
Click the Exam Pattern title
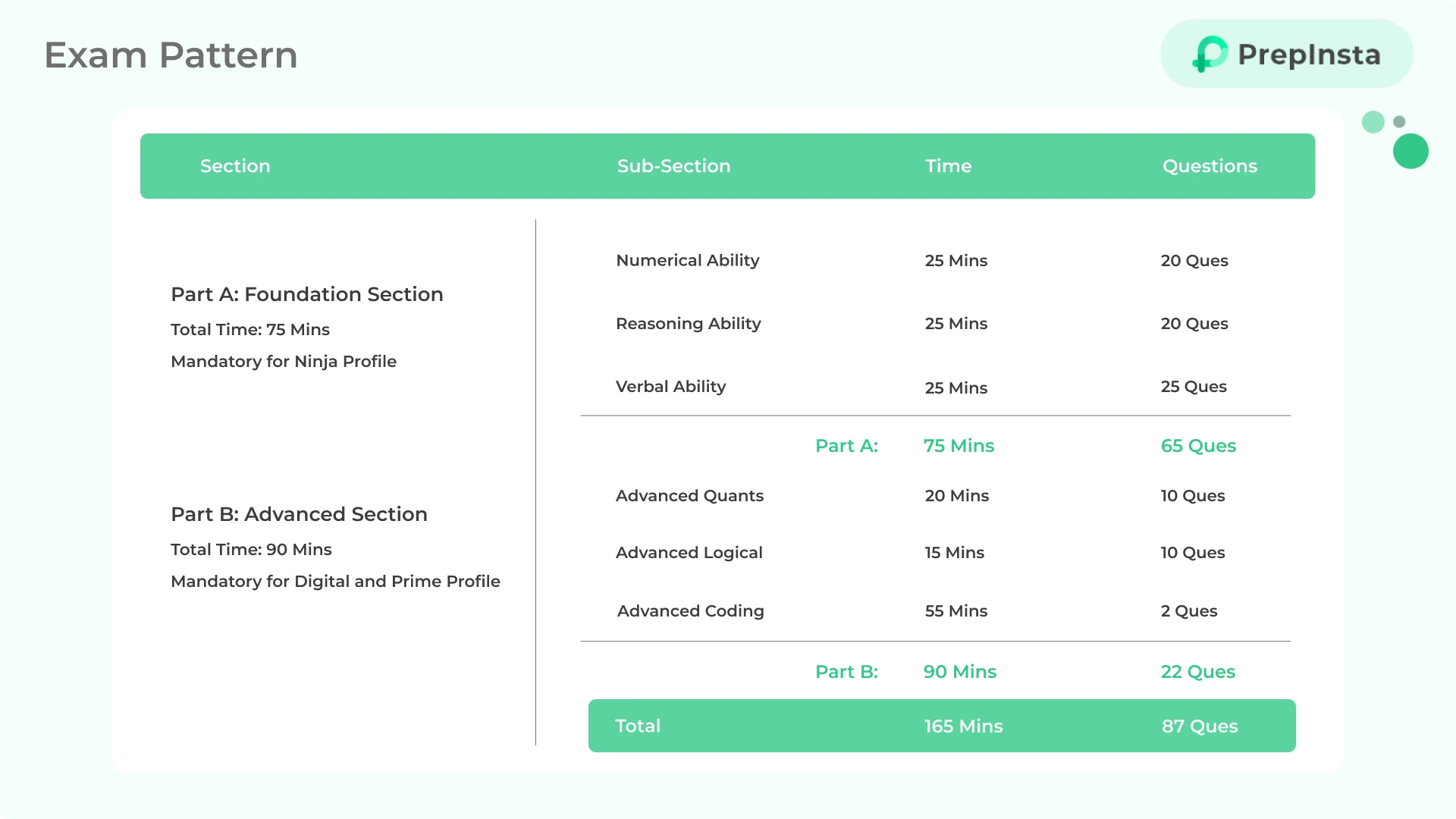171,55
